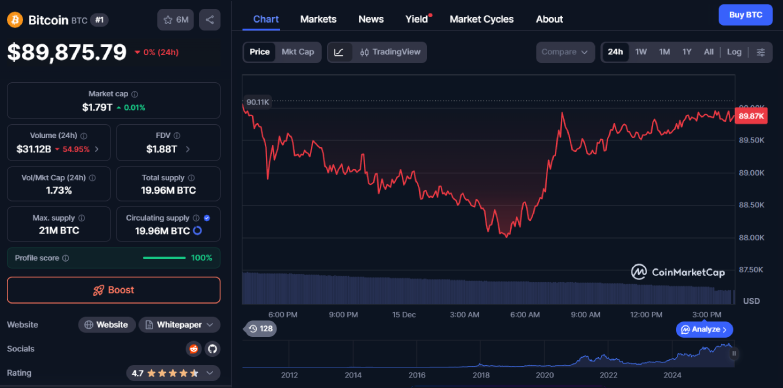Open the Market Cycles tab
This screenshot has height=388, width=783.
481,19
